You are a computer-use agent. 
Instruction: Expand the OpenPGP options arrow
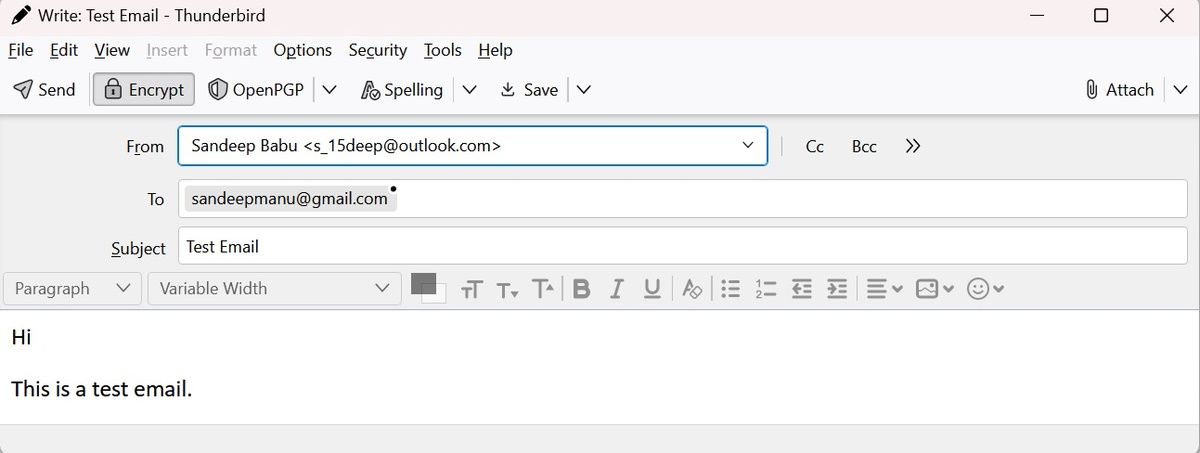click(x=330, y=90)
